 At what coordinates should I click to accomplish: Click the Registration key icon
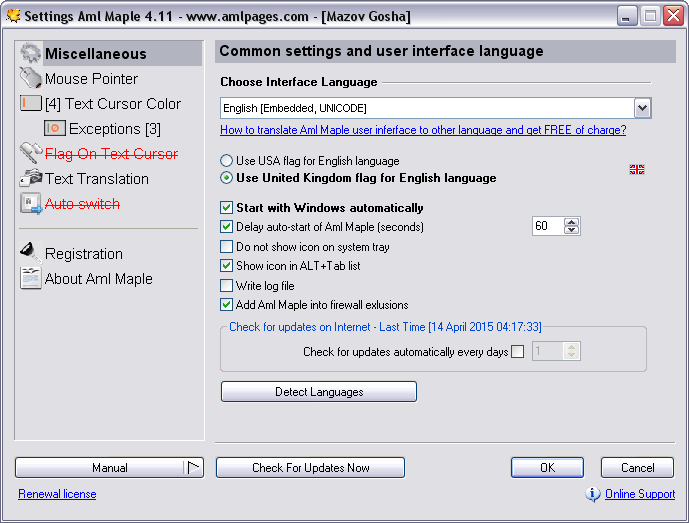pos(30,253)
